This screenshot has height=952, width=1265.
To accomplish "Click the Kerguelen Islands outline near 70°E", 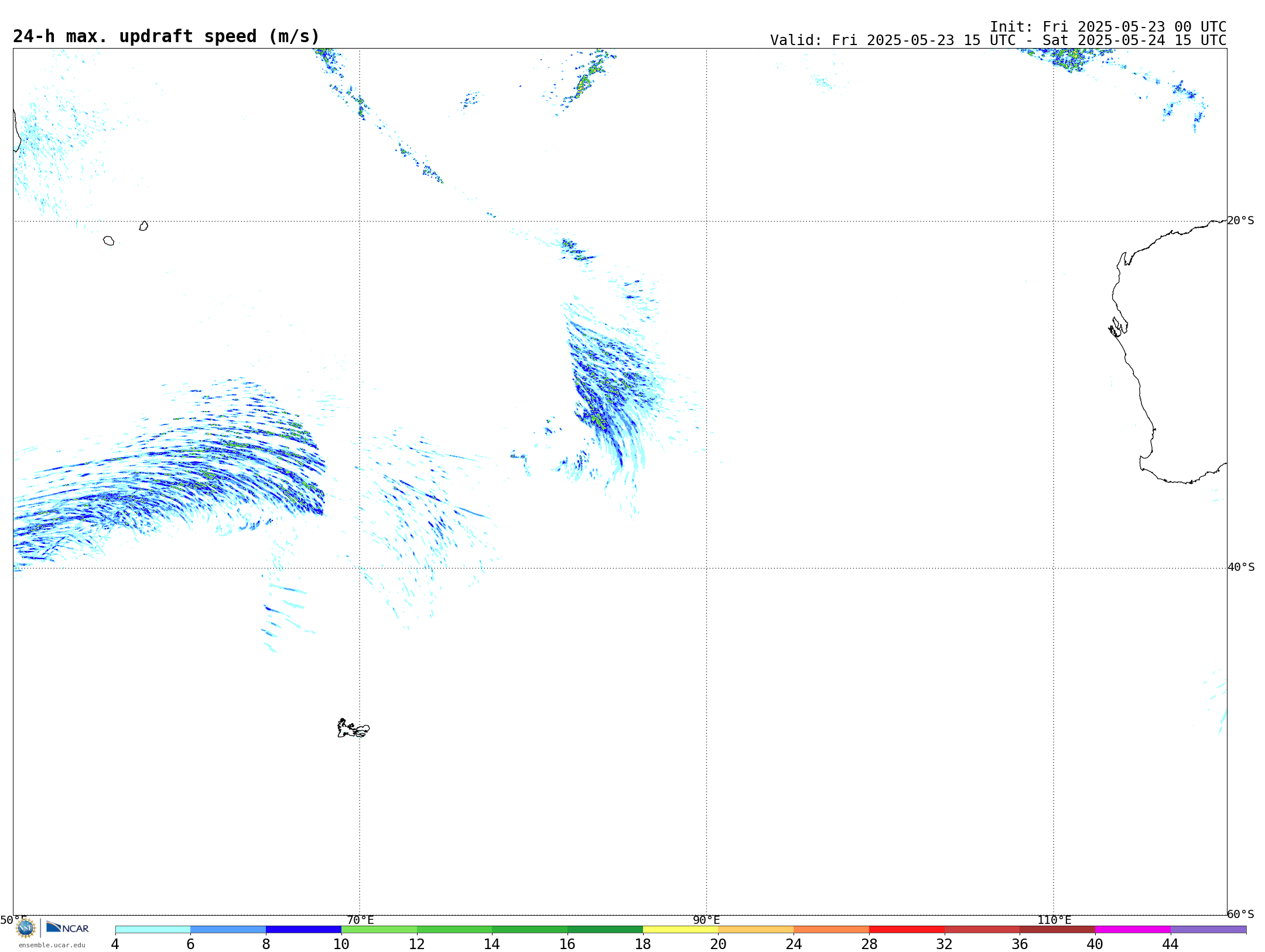I will pyautogui.click(x=353, y=728).
